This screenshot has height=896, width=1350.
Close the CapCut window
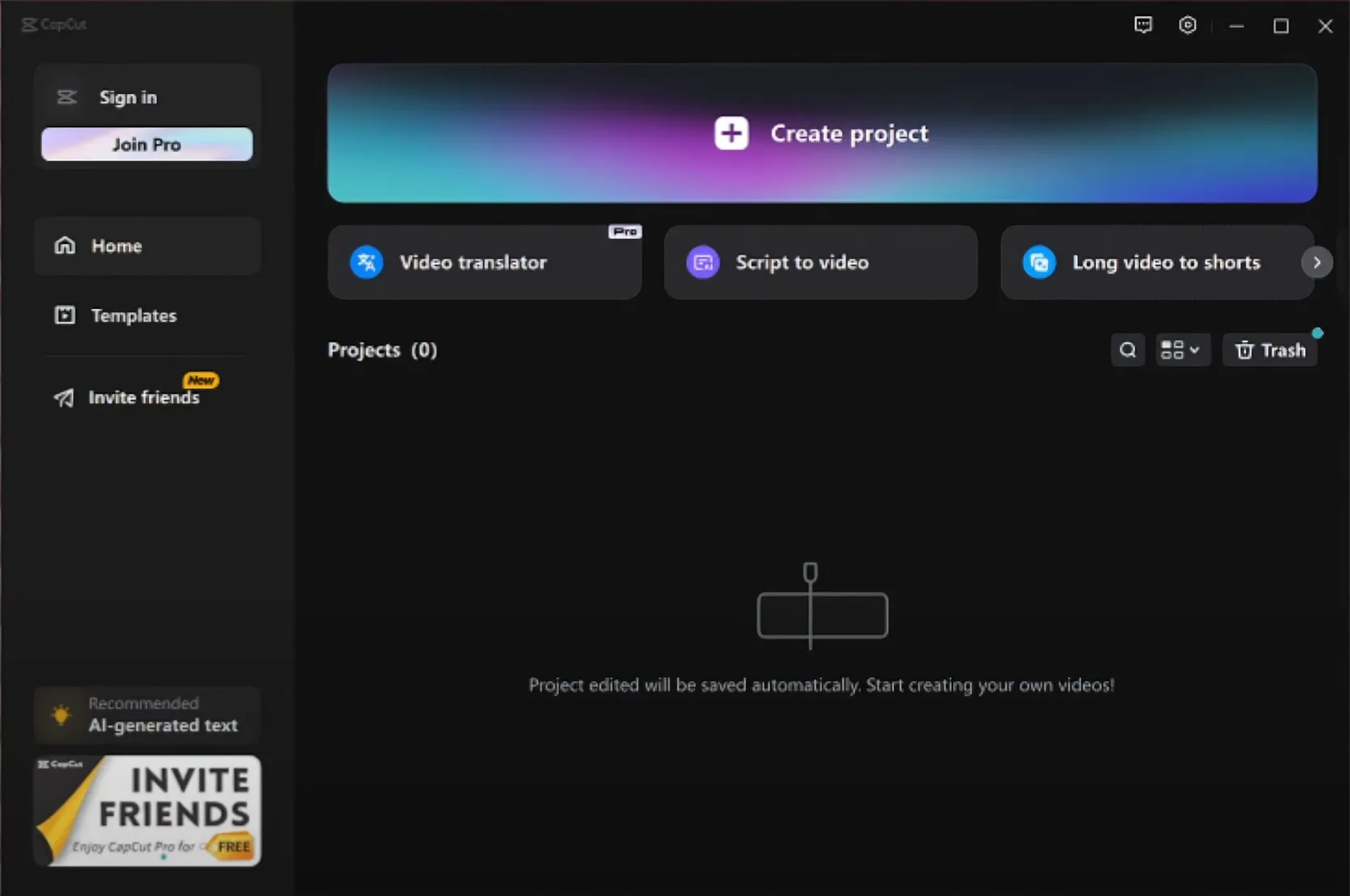coord(1325,26)
